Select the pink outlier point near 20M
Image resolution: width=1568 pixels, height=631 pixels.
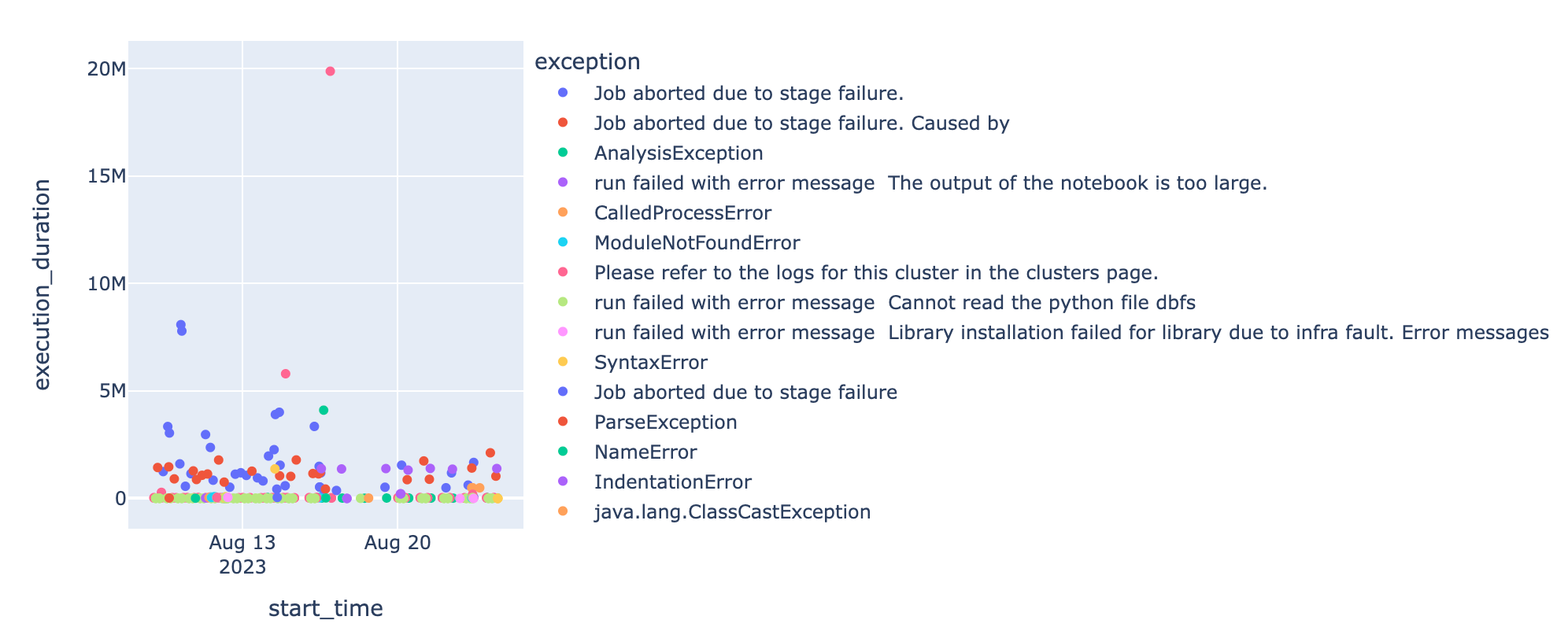point(331,72)
